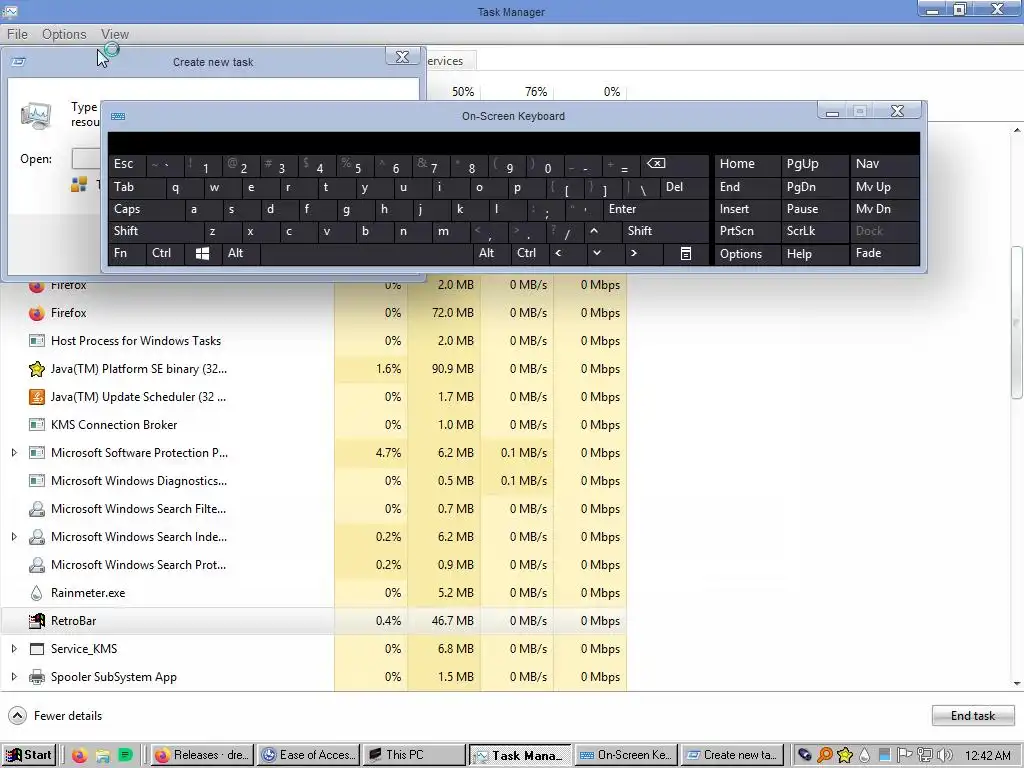Open the Options menu in Task Manager
The image size is (1024, 768).
[64, 35]
